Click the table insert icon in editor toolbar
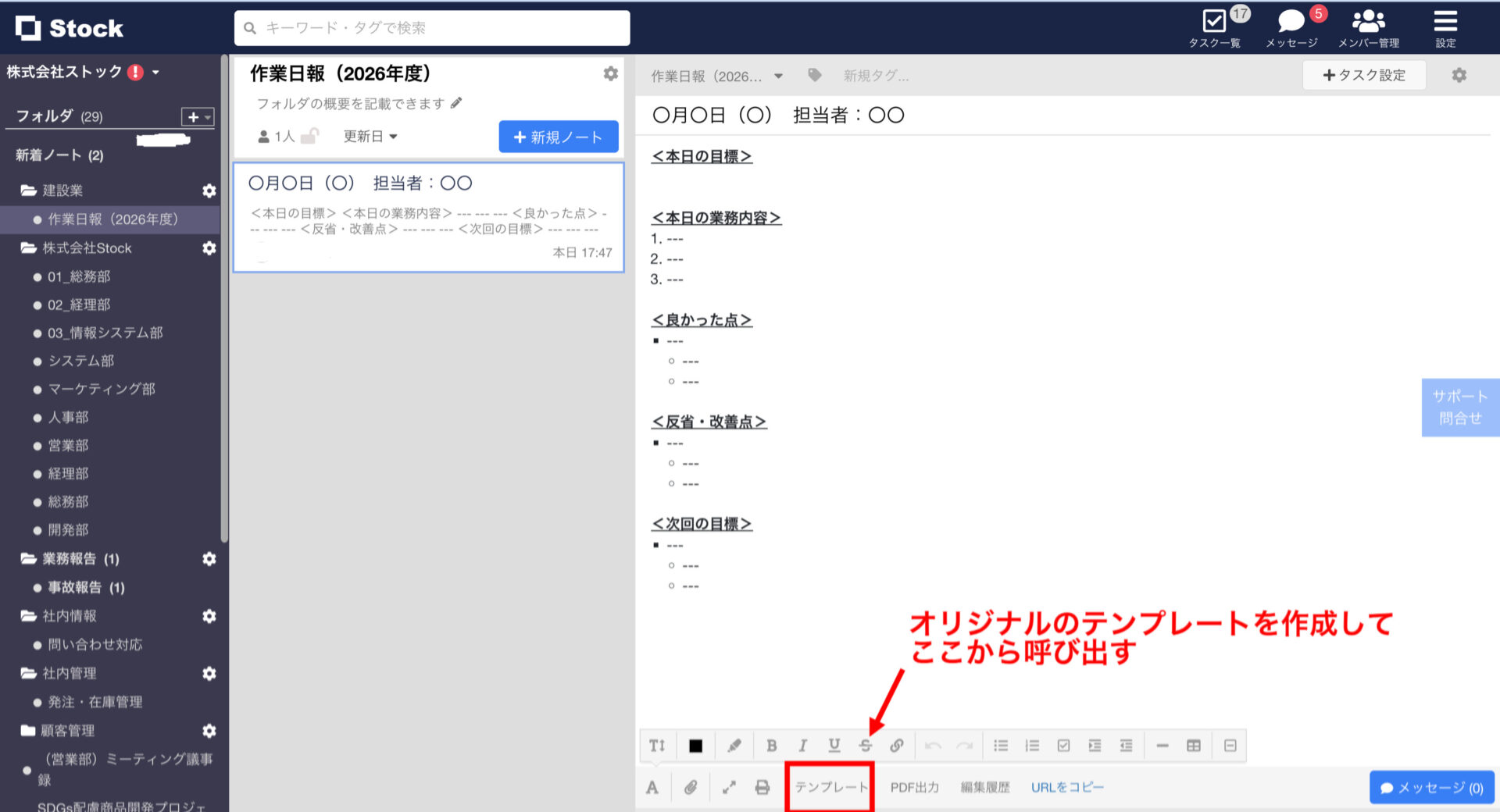This screenshot has width=1500, height=812. tap(1194, 746)
